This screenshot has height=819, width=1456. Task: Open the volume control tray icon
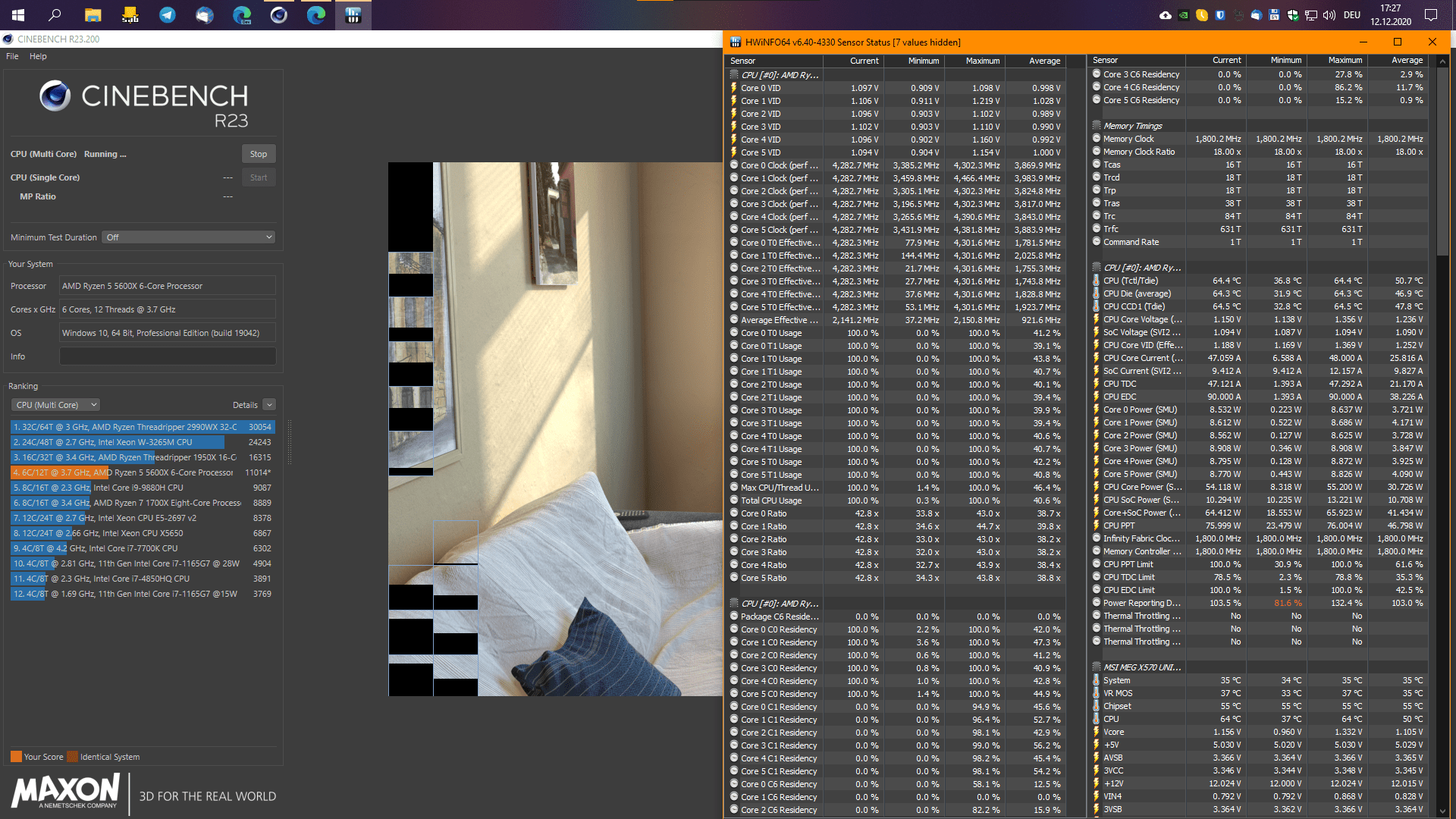[1329, 15]
